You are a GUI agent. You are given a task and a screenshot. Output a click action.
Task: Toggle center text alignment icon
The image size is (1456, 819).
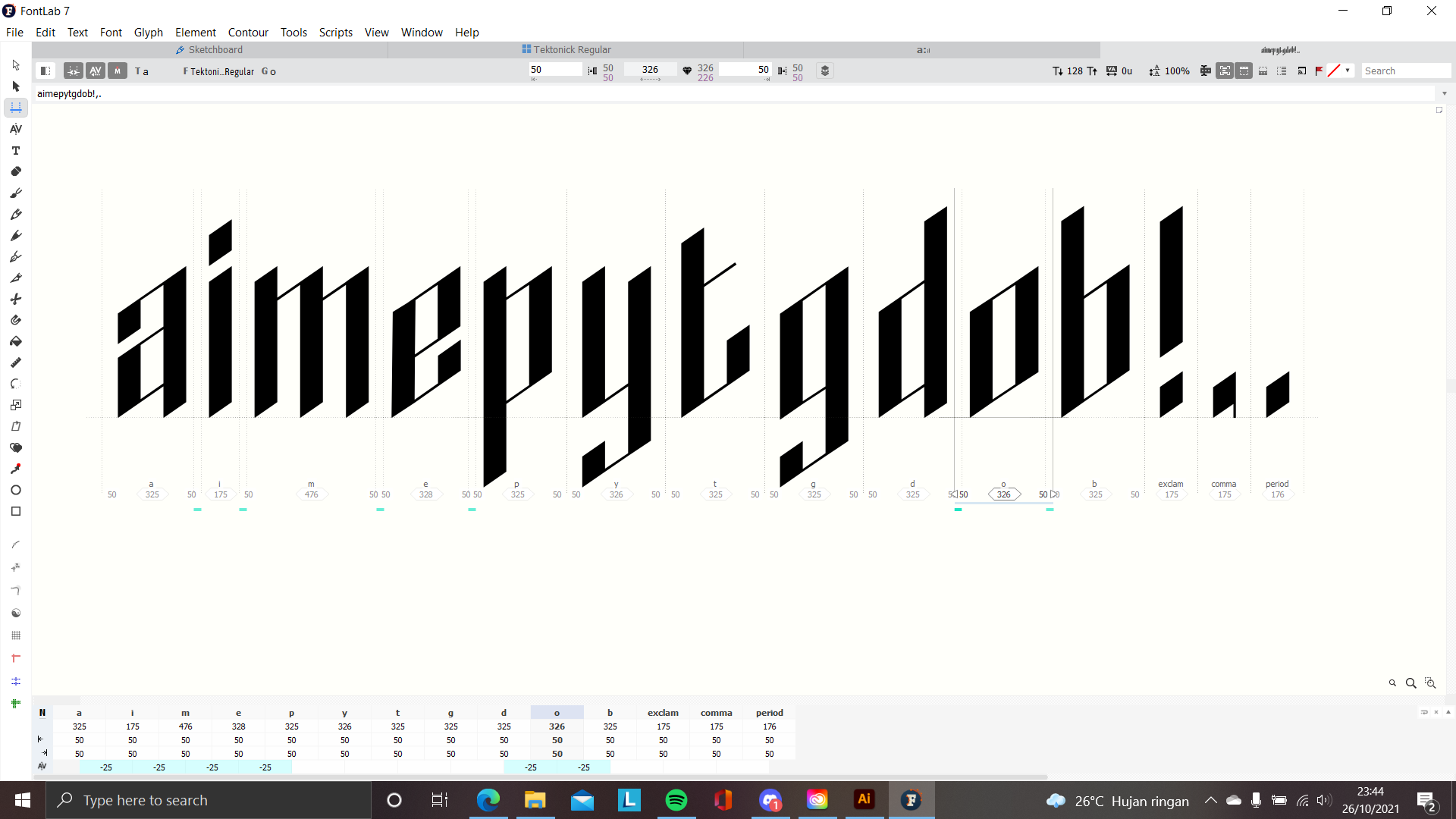1205,71
